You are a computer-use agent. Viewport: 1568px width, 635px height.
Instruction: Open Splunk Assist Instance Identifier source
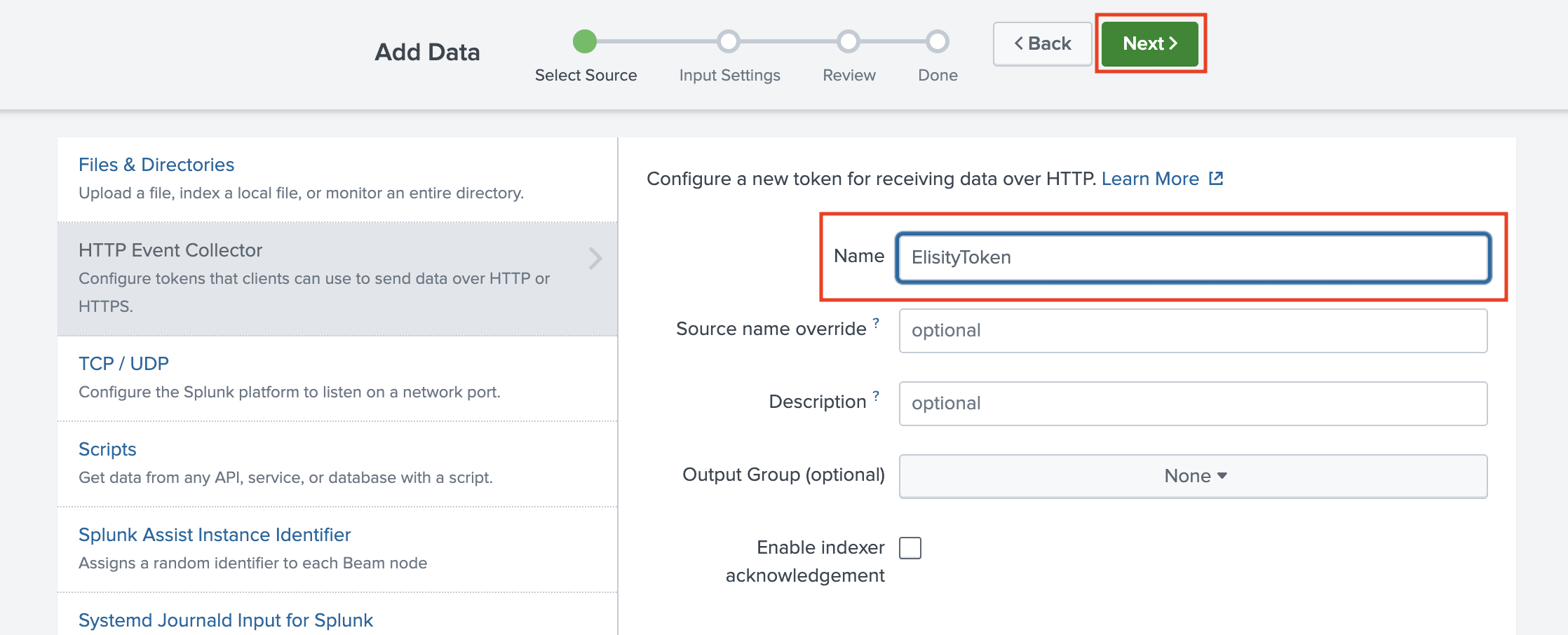pyautogui.click(x=215, y=535)
